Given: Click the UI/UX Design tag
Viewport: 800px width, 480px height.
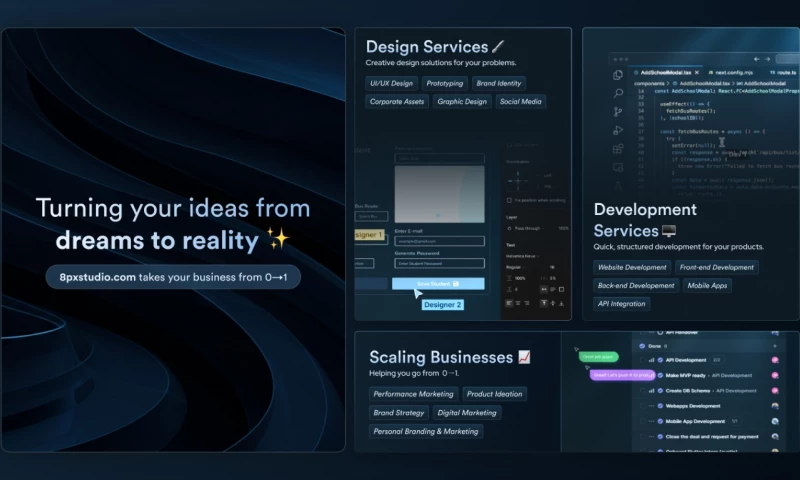Looking at the screenshot, I should pyautogui.click(x=390, y=84).
